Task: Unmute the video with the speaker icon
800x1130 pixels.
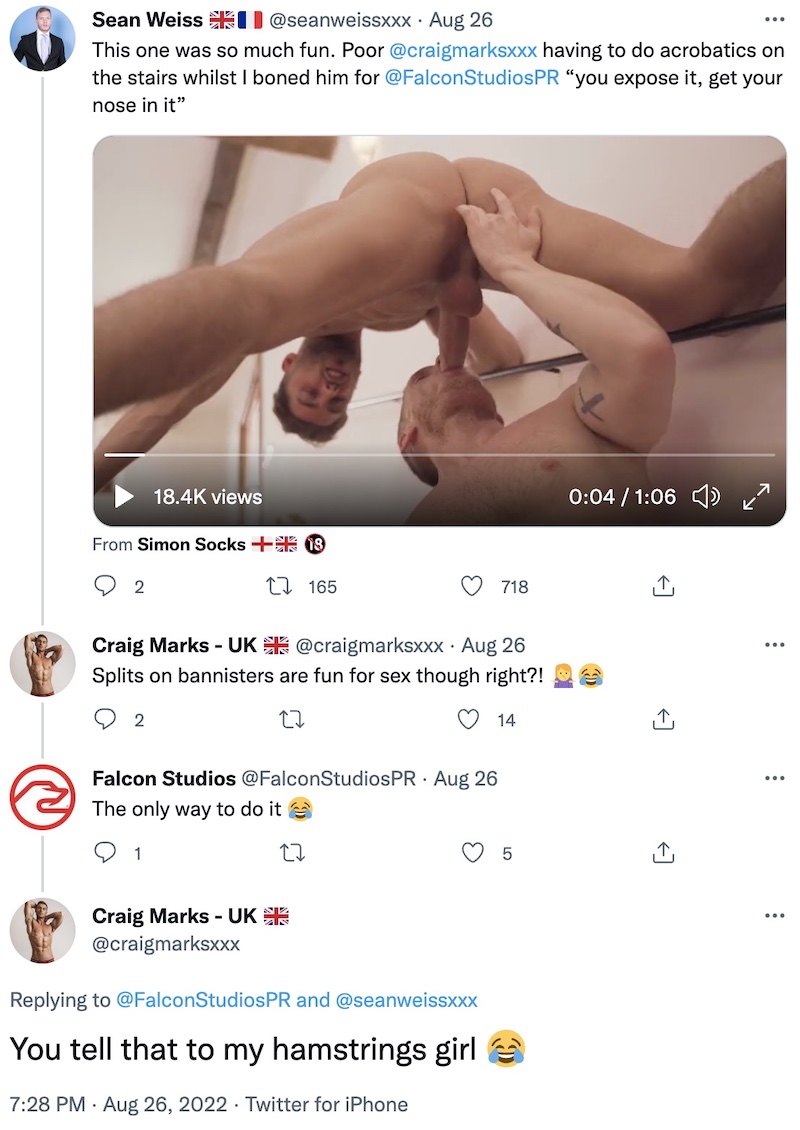Action: pos(706,496)
